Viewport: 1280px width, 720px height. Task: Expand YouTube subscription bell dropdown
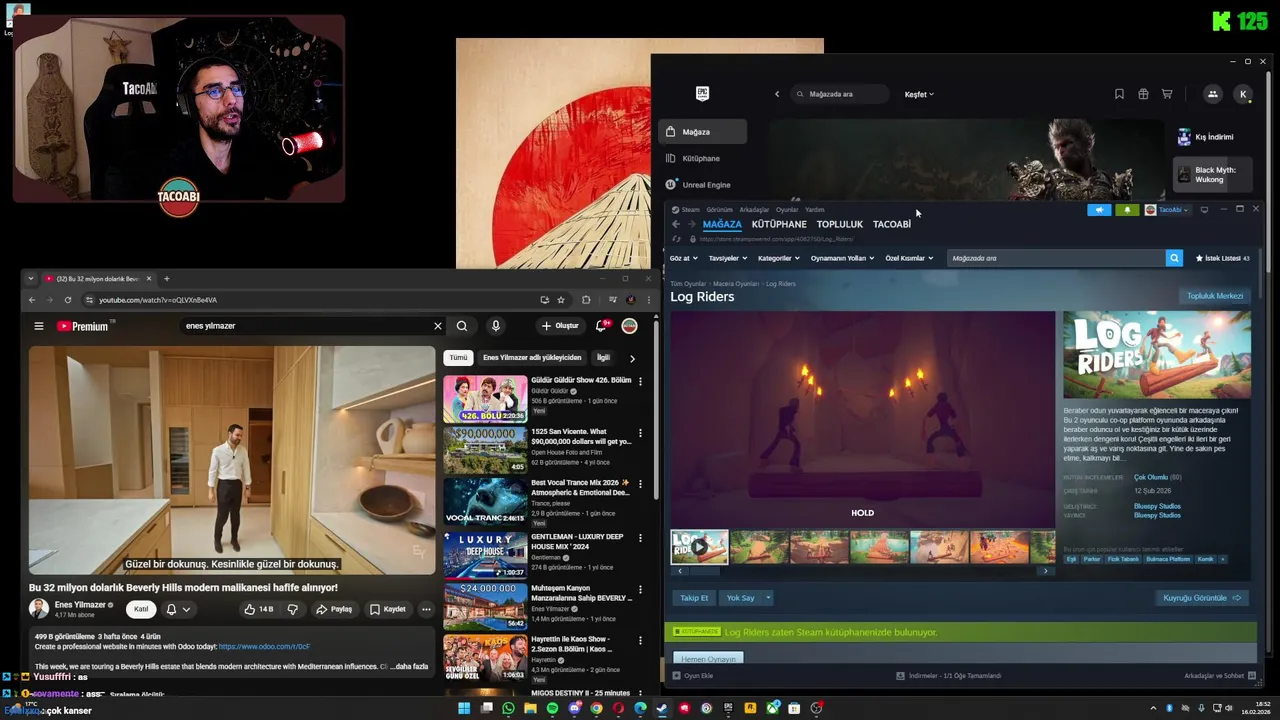coord(186,609)
